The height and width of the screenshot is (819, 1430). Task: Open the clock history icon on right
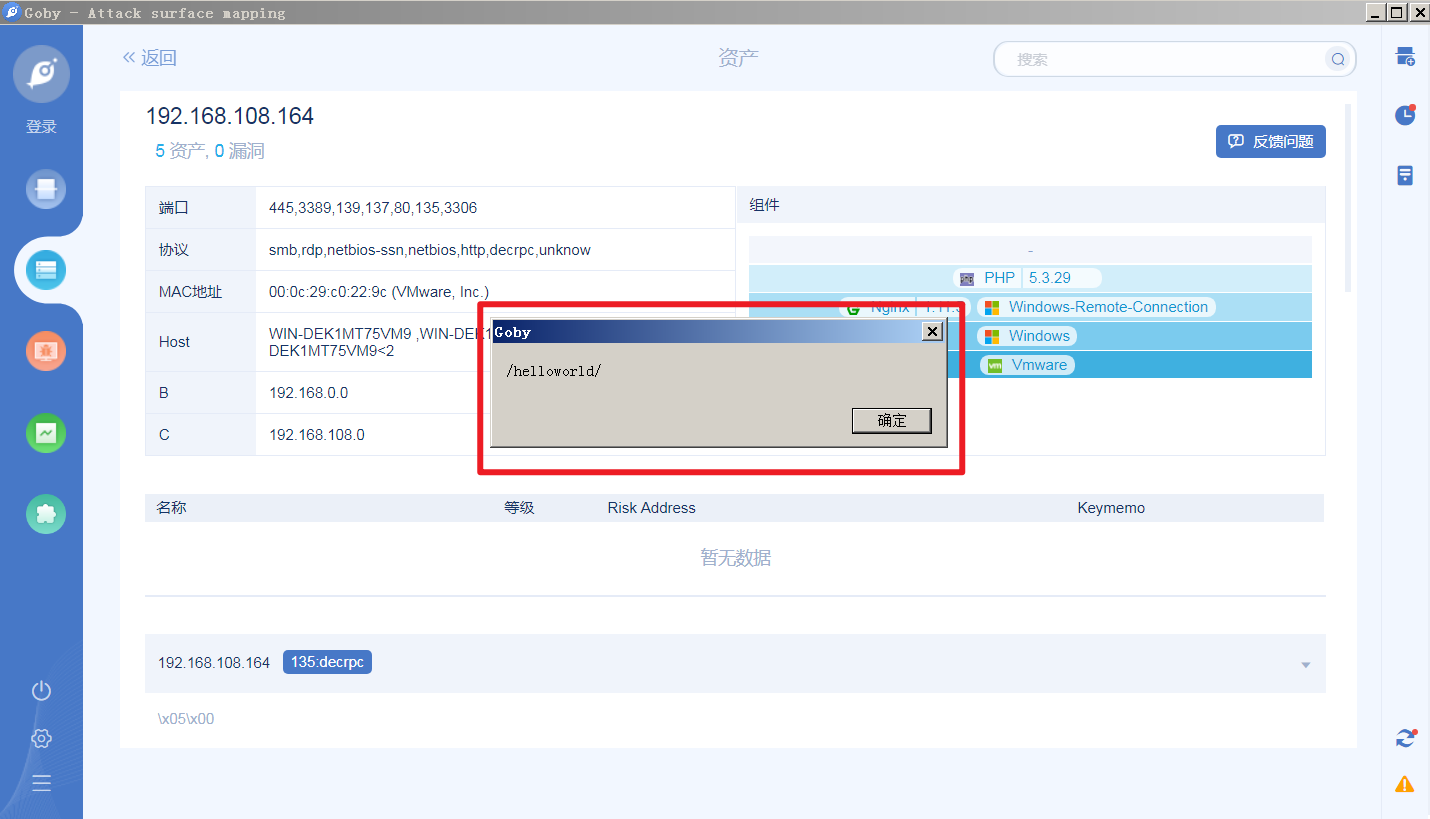click(x=1405, y=115)
